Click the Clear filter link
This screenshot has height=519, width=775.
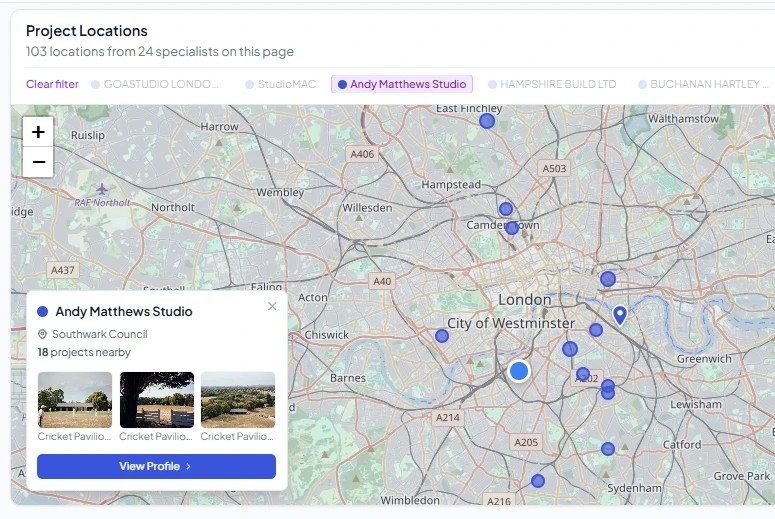click(x=52, y=84)
